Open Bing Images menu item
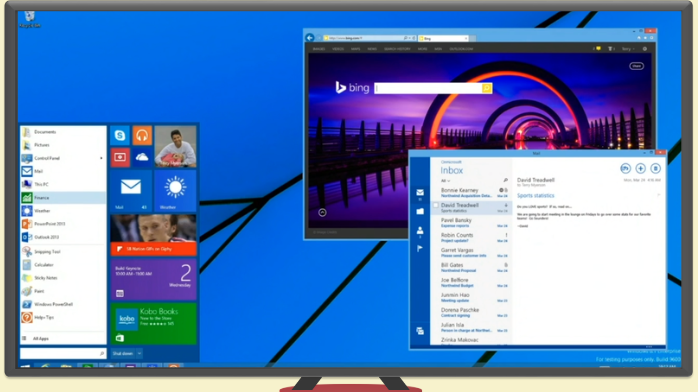 (x=319, y=49)
